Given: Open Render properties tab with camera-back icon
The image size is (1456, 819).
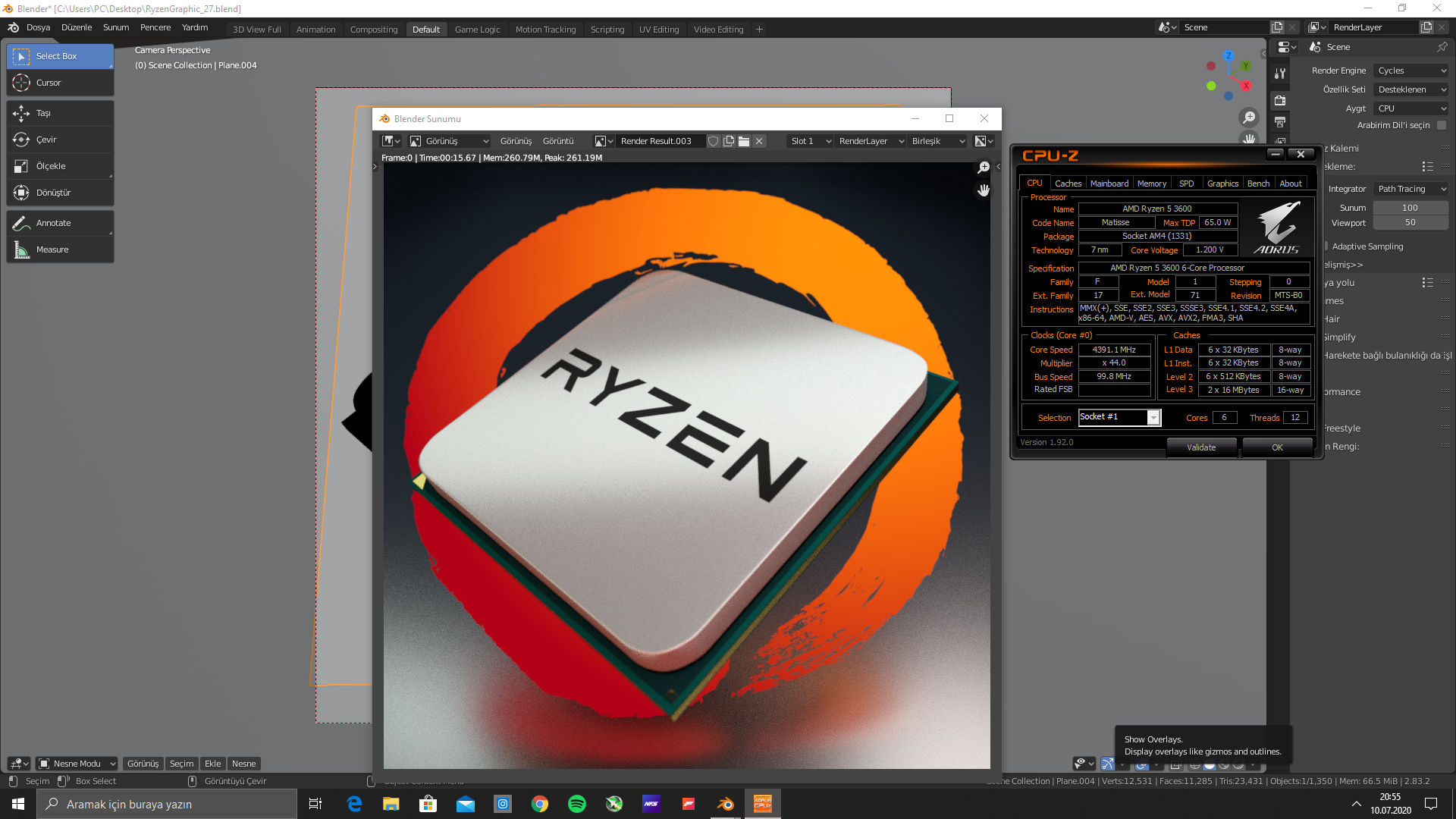Looking at the screenshot, I should (1280, 100).
